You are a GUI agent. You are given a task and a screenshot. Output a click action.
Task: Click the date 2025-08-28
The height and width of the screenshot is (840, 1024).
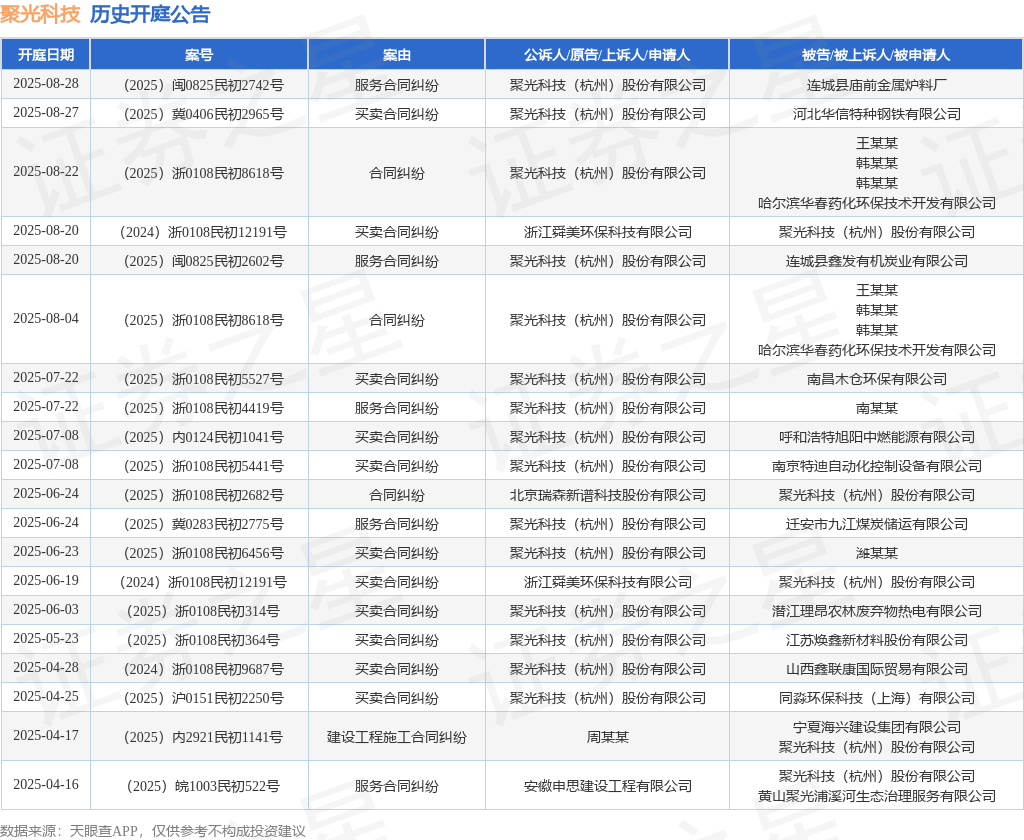[x=46, y=84]
